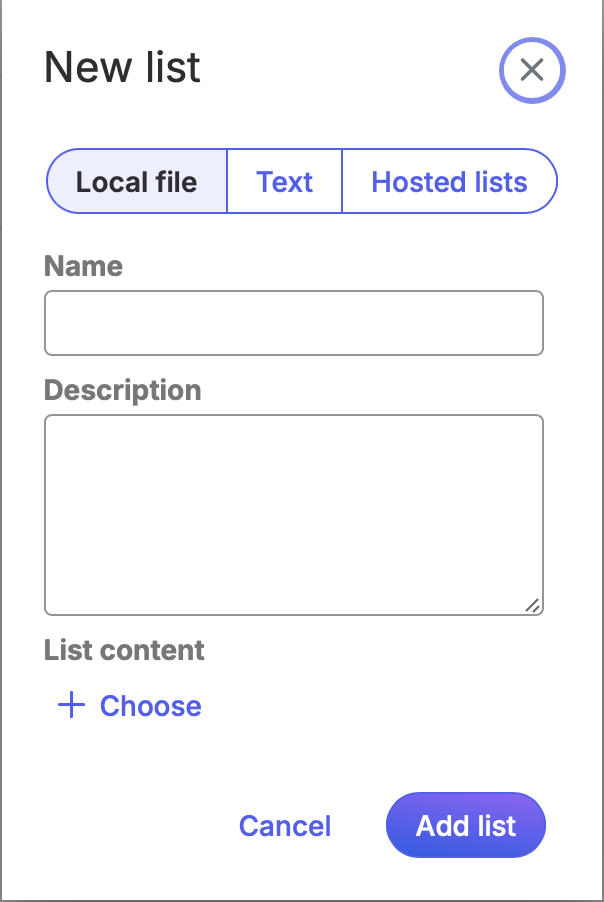604x902 pixels.
Task: Submit the form with the purple Add list button
Action: 466,825
